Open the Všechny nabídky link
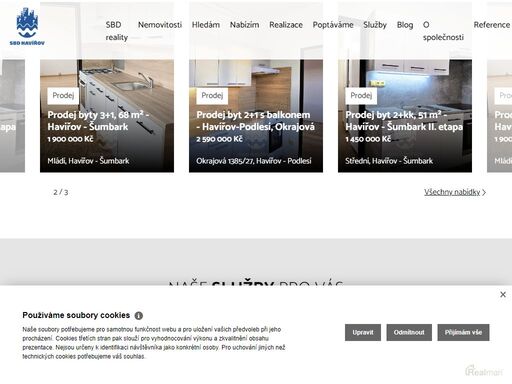The width and height of the screenshot is (512, 384). tap(452, 192)
